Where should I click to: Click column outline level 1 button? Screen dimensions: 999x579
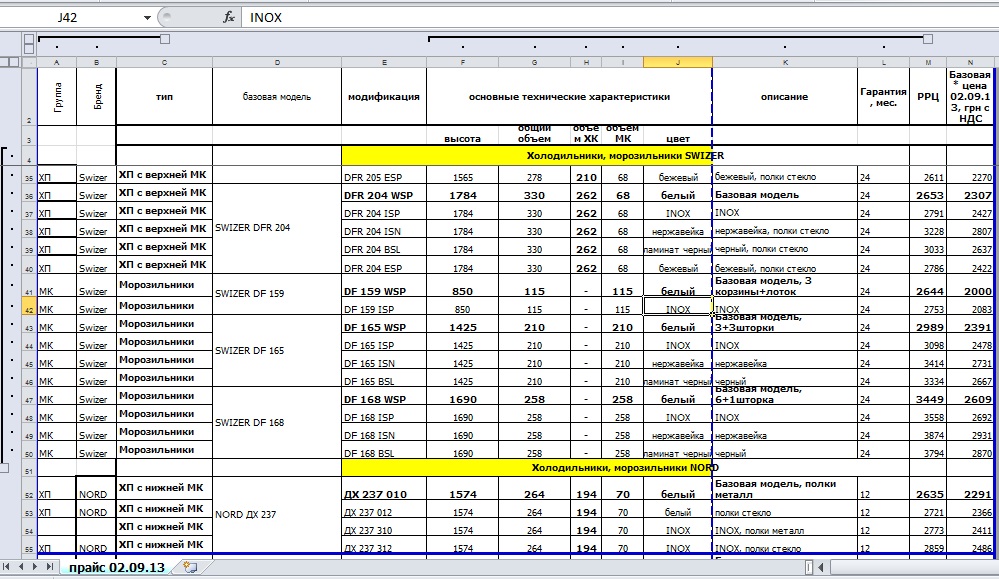click(x=29, y=39)
